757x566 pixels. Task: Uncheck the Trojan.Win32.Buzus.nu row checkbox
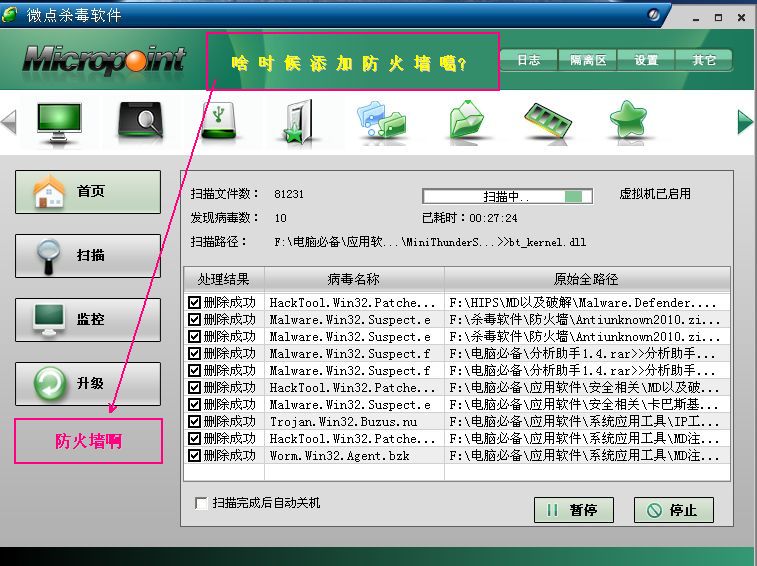coord(194,422)
